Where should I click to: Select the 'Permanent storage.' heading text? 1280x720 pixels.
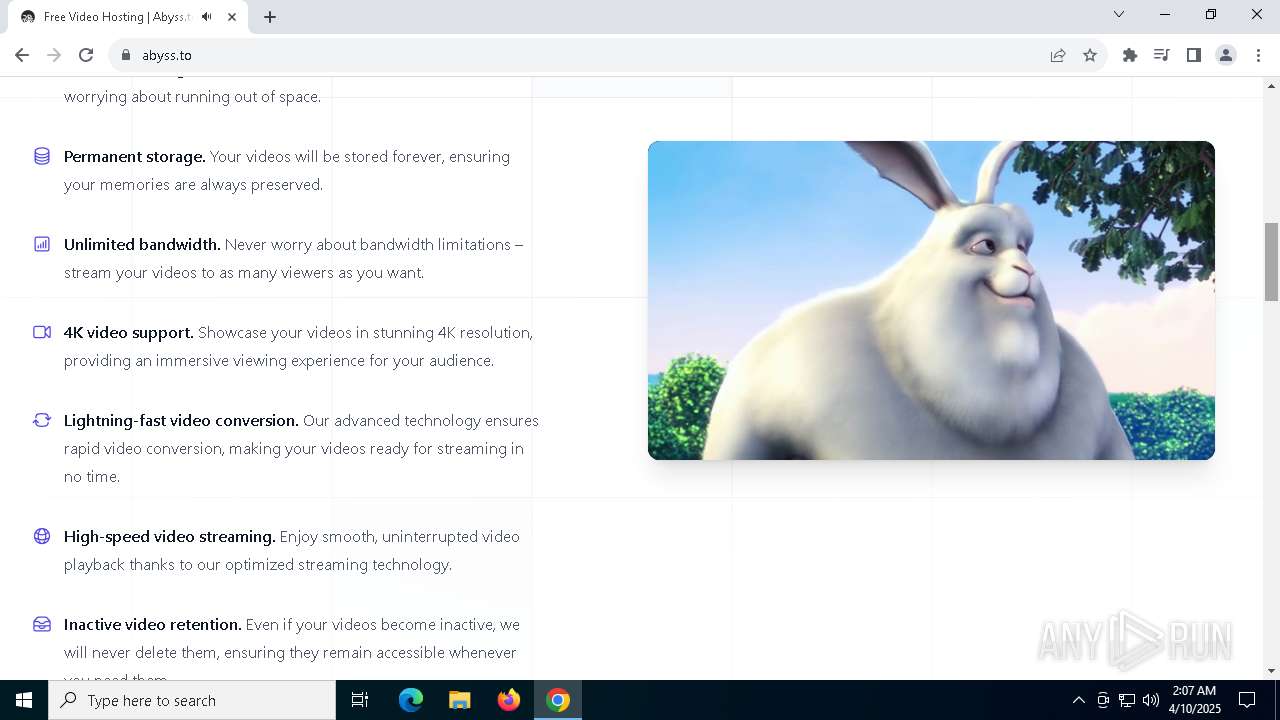click(135, 156)
